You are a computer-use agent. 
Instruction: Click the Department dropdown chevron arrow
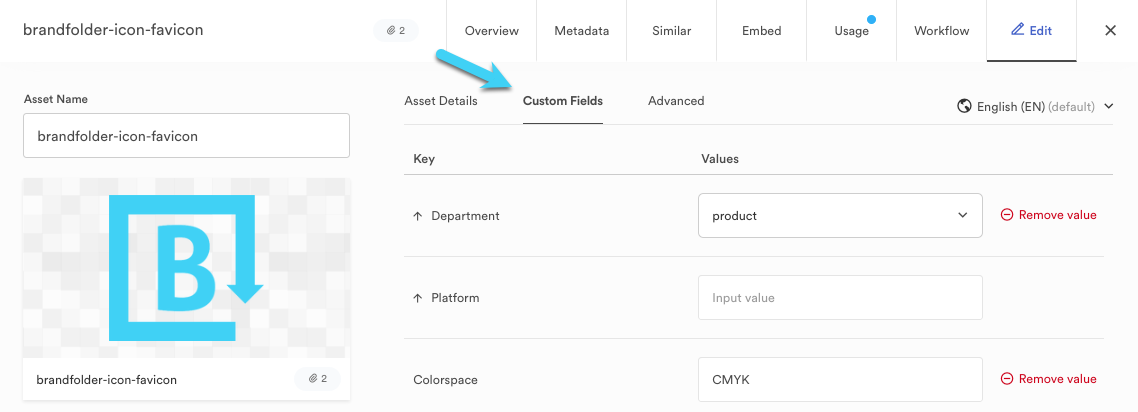pos(963,215)
